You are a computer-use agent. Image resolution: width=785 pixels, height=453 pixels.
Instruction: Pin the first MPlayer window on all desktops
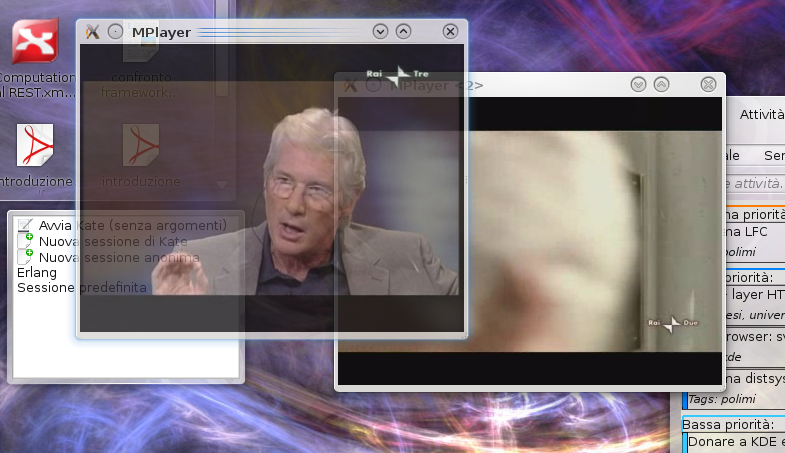tap(115, 31)
